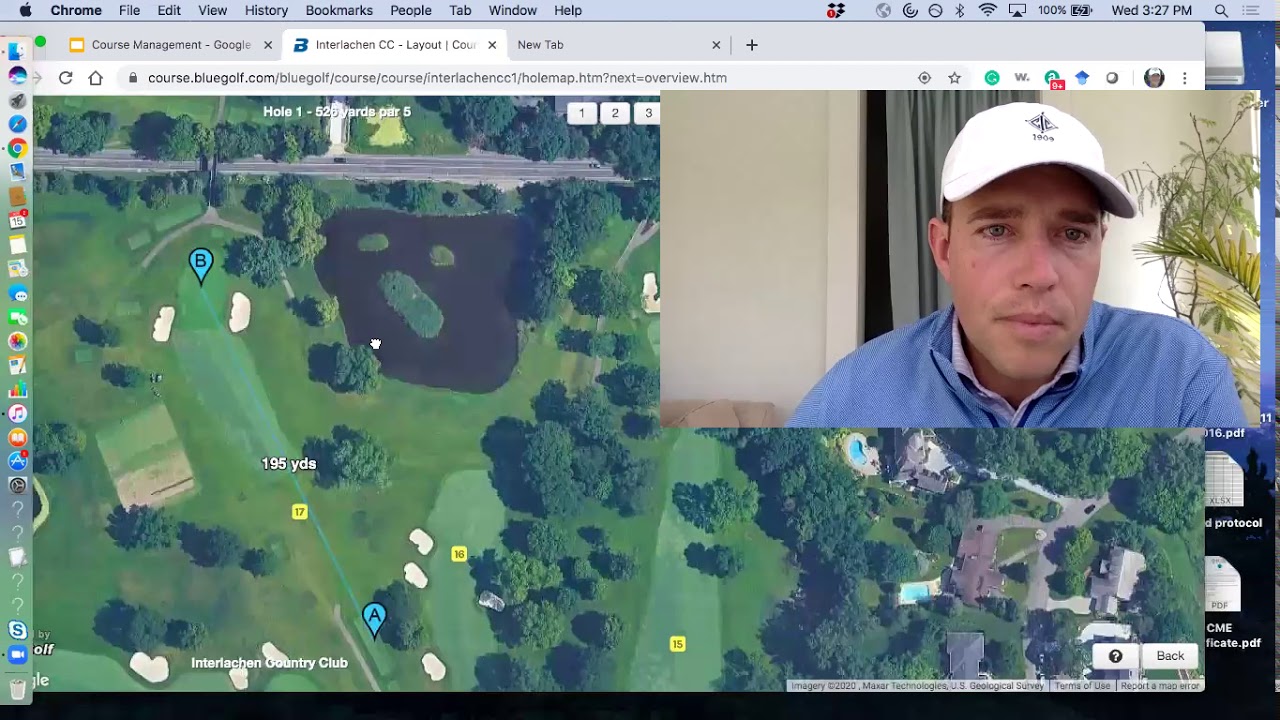Screen dimensions: 1280x720
Task: Open Report a map error link
Action: click(1159, 686)
